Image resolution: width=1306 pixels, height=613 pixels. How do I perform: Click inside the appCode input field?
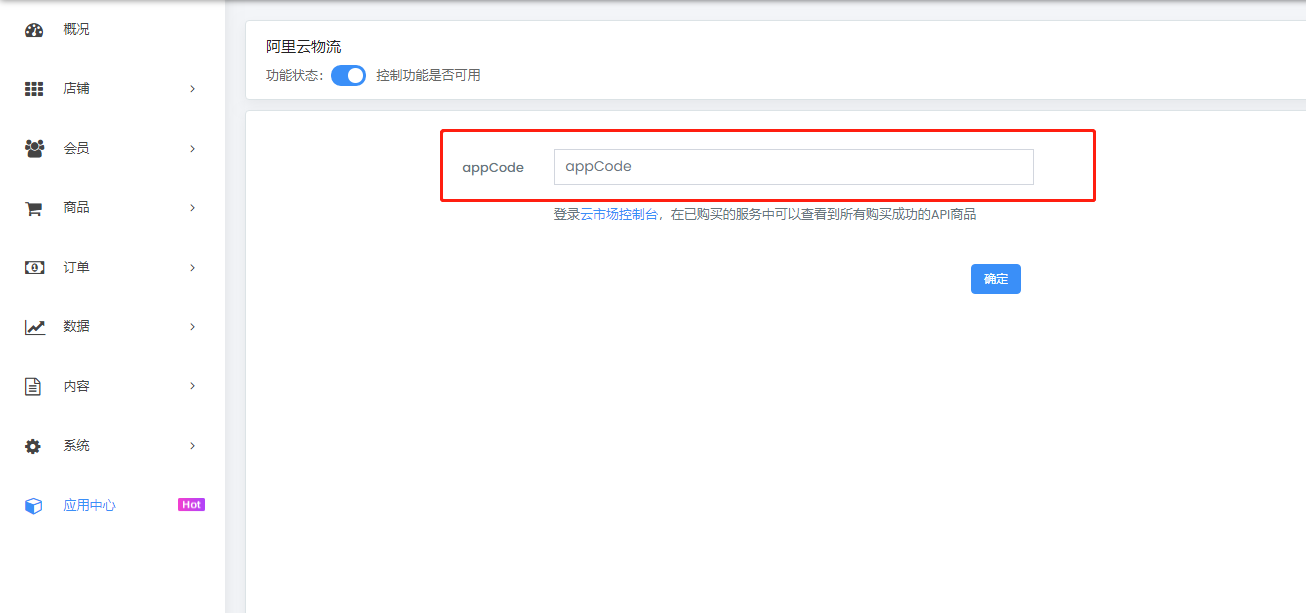click(x=793, y=166)
